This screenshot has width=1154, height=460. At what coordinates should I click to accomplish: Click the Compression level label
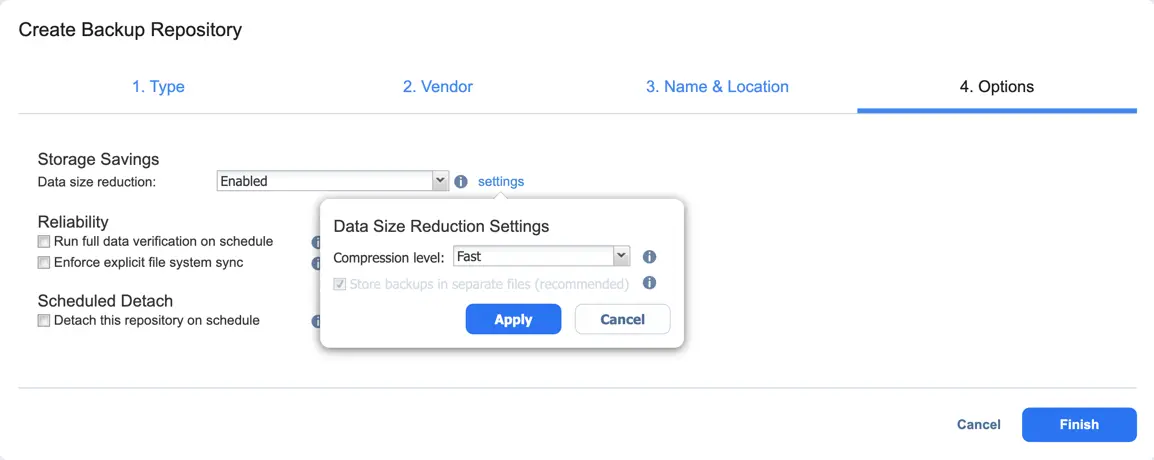click(389, 258)
